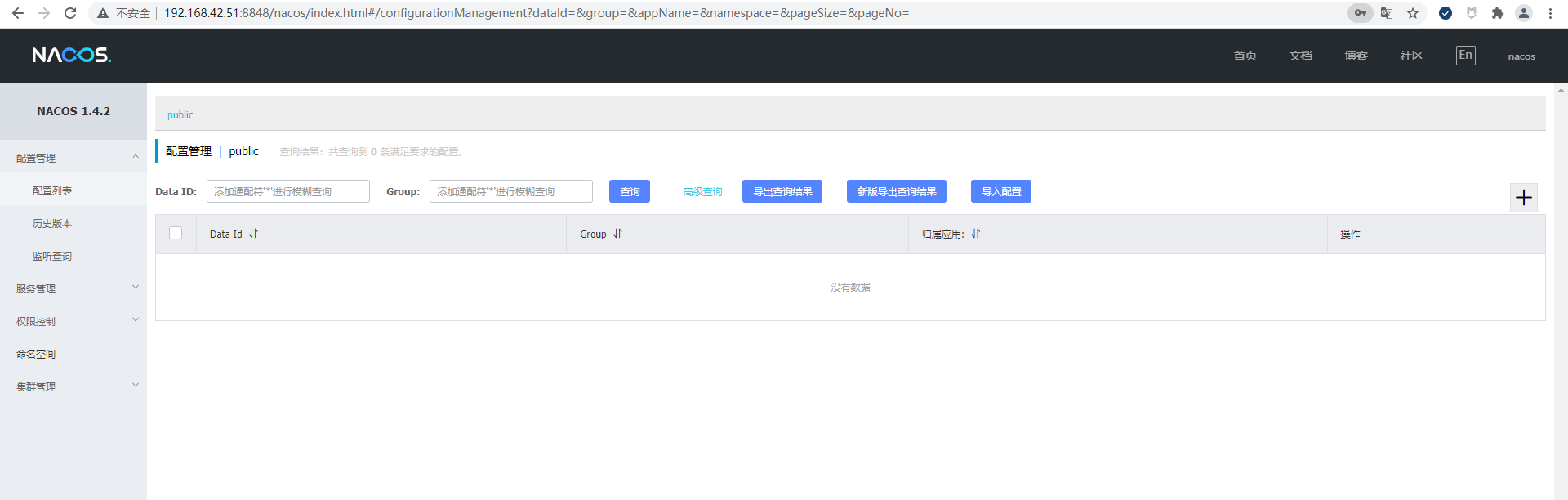This screenshot has height=500, width=1568.
Task: Go back with browser back arrow
Action: pos(18,13)
